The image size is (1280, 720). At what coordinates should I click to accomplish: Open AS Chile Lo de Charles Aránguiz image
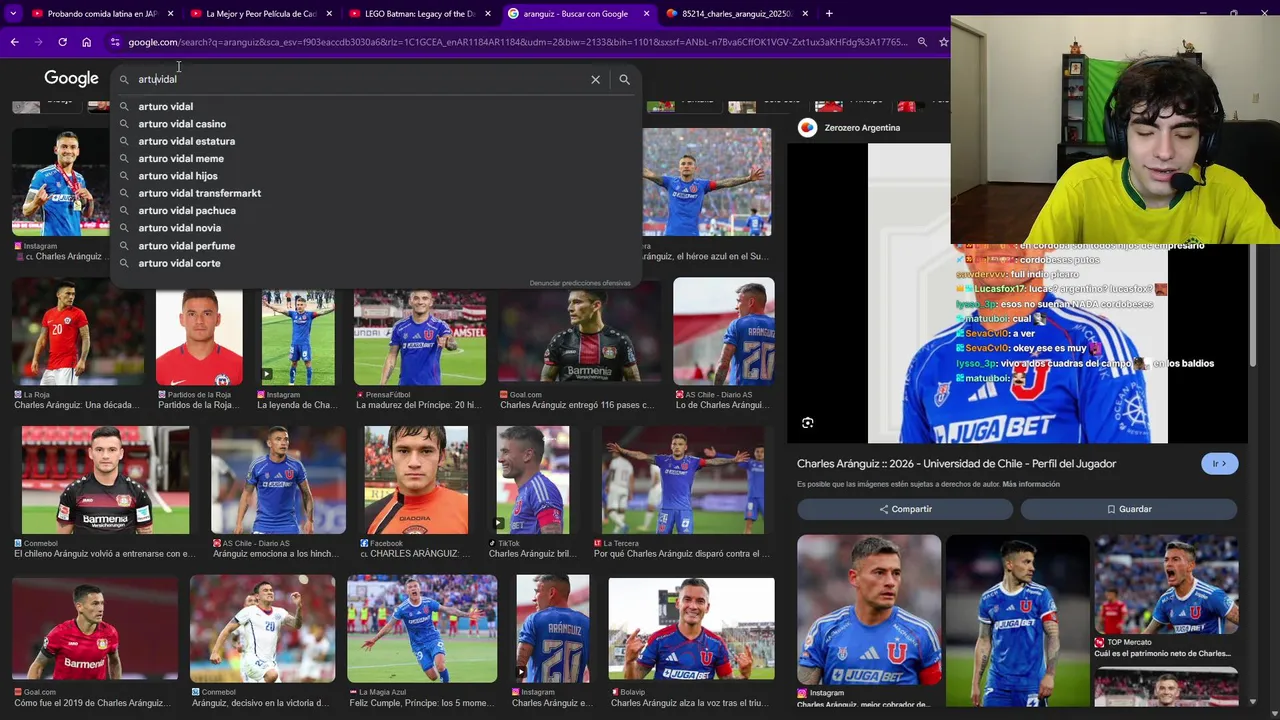click(x=724, y=331)
